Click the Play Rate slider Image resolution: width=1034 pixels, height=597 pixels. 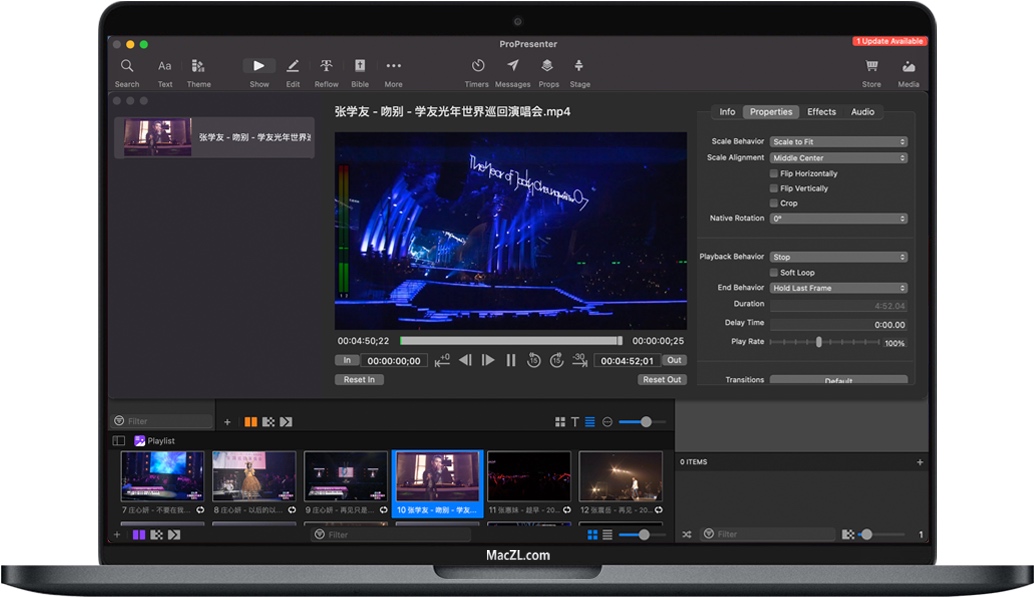pos(824,342)
